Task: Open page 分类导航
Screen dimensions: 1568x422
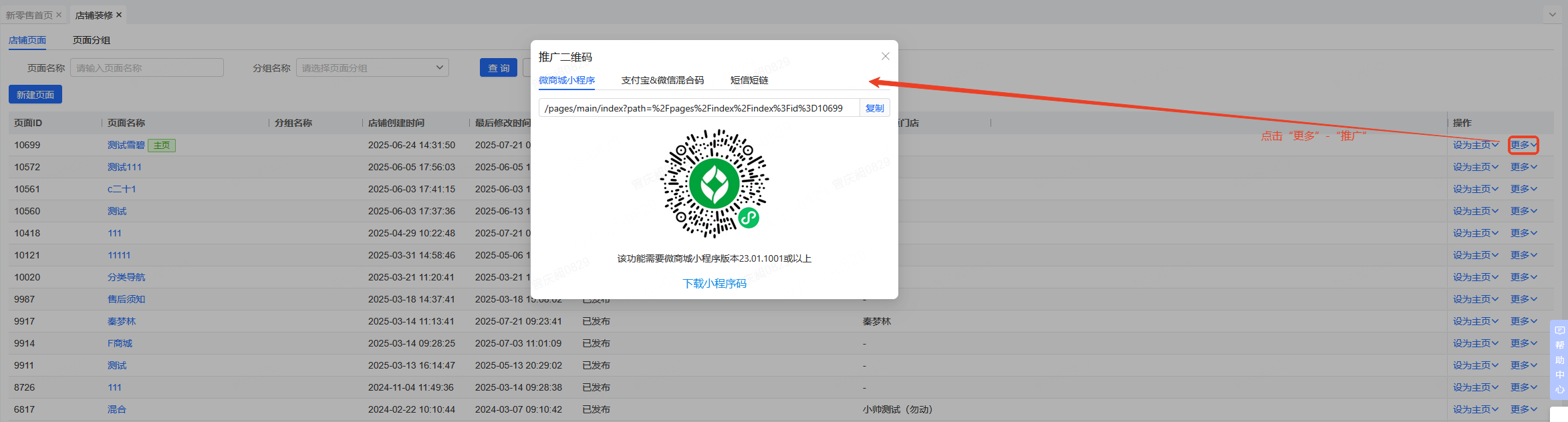Action: pos(126,277)
